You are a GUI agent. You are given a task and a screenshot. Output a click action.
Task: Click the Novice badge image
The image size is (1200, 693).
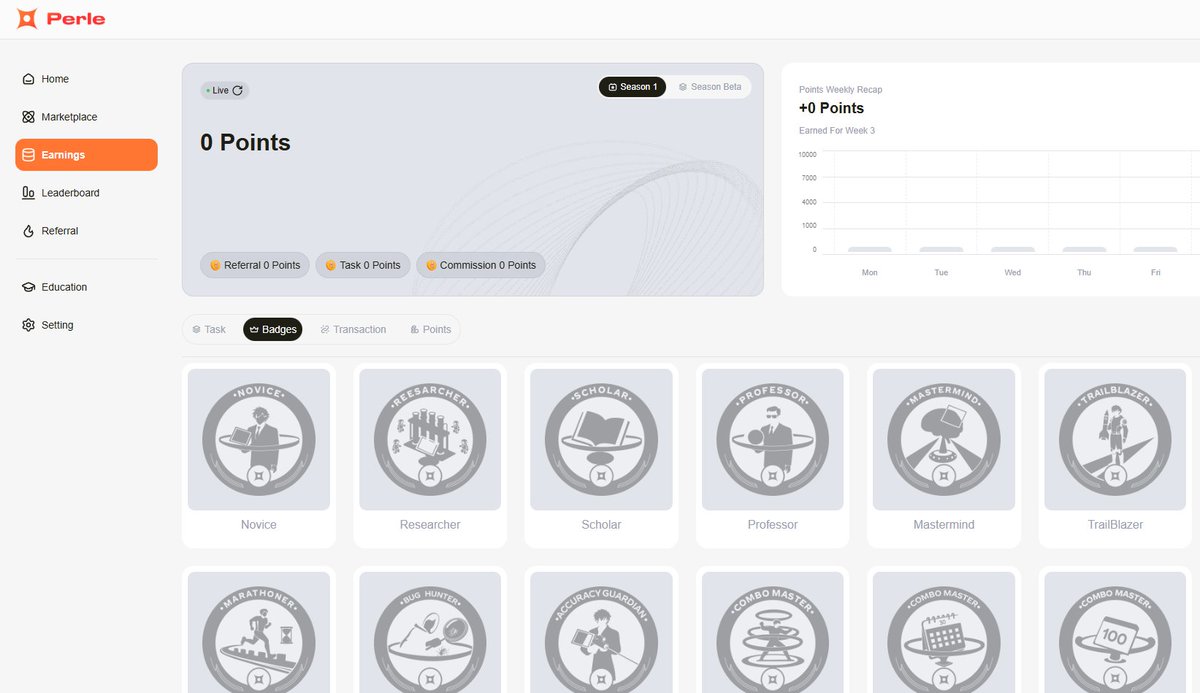pyautogui.click(x=259, y=439)
